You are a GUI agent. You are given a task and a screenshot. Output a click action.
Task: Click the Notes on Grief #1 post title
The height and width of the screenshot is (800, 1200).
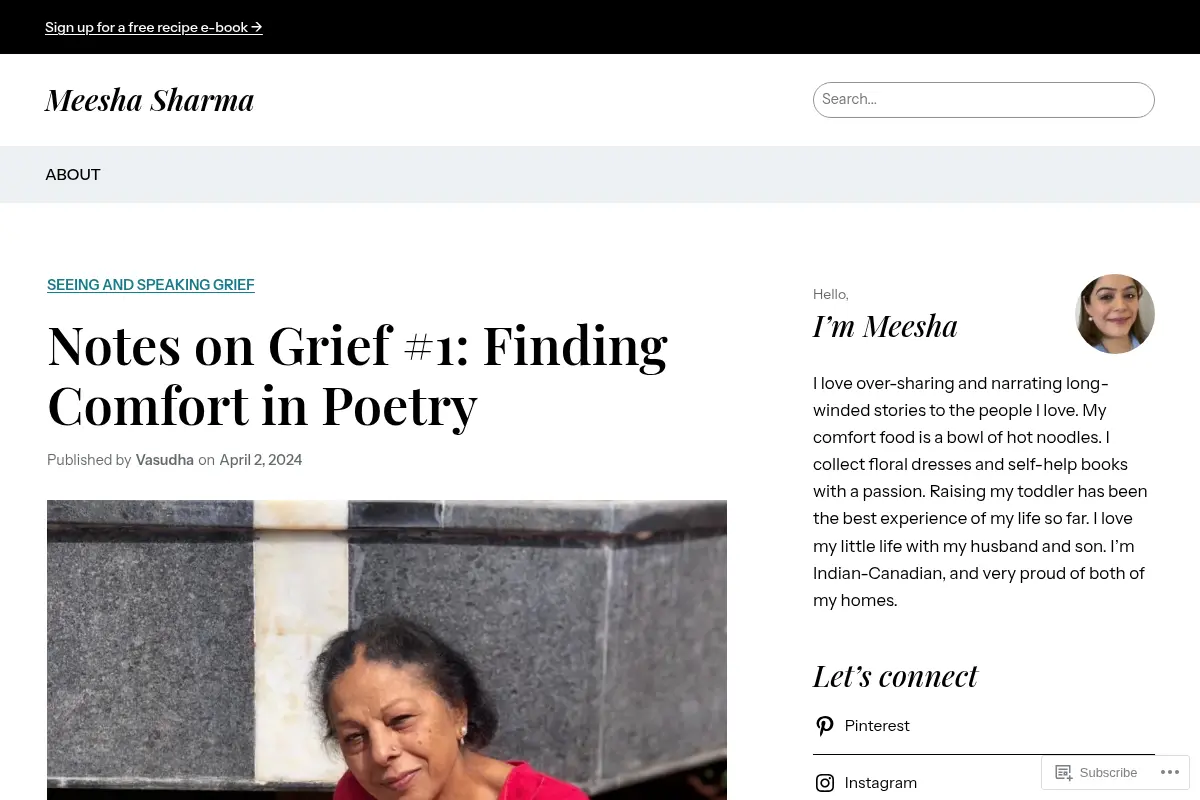357,375
